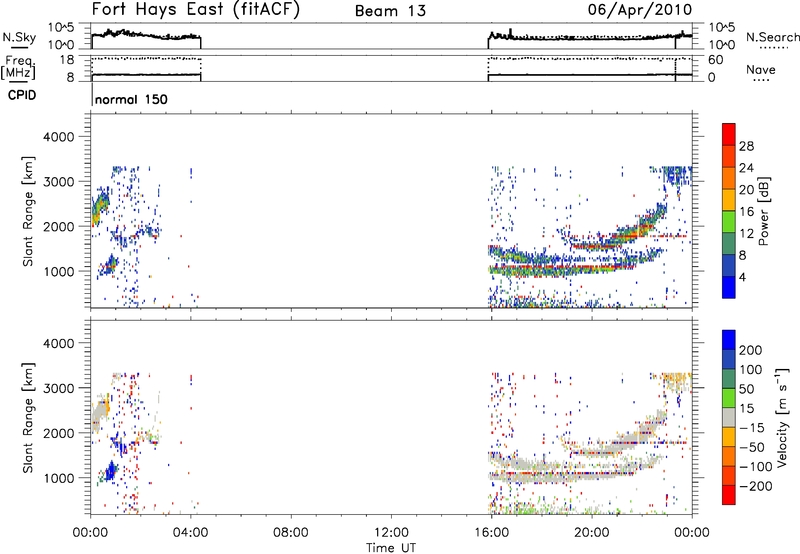This screenshot has height=554, width=800.
Task: Click the '60' Nave axis tick
Action: (715, 60)
